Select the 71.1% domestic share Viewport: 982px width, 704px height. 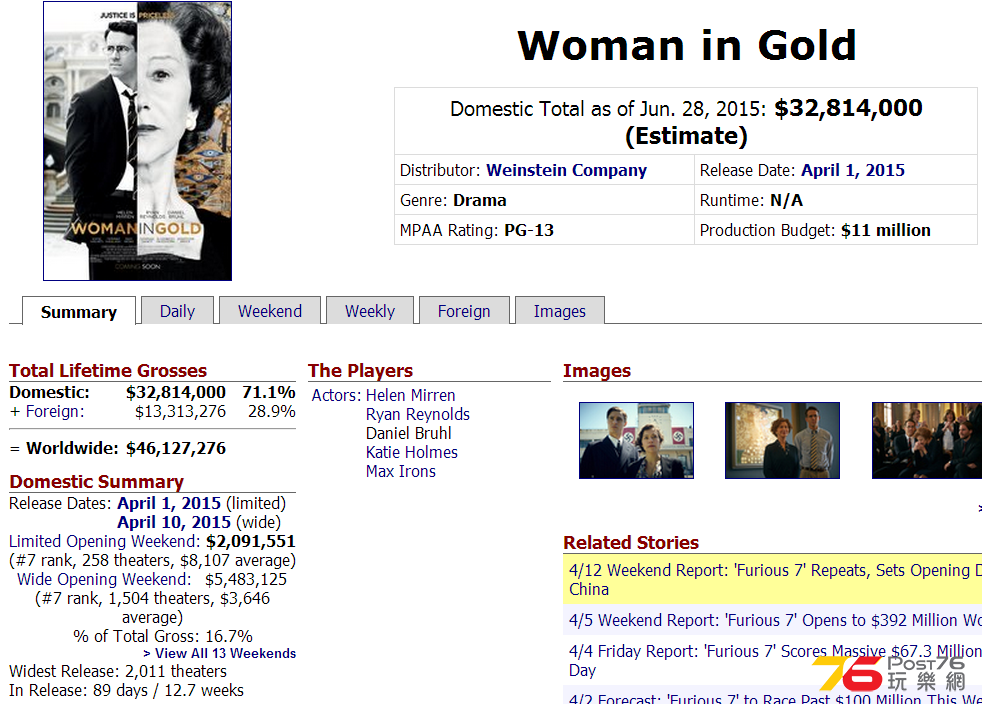[x=269, y=392]
